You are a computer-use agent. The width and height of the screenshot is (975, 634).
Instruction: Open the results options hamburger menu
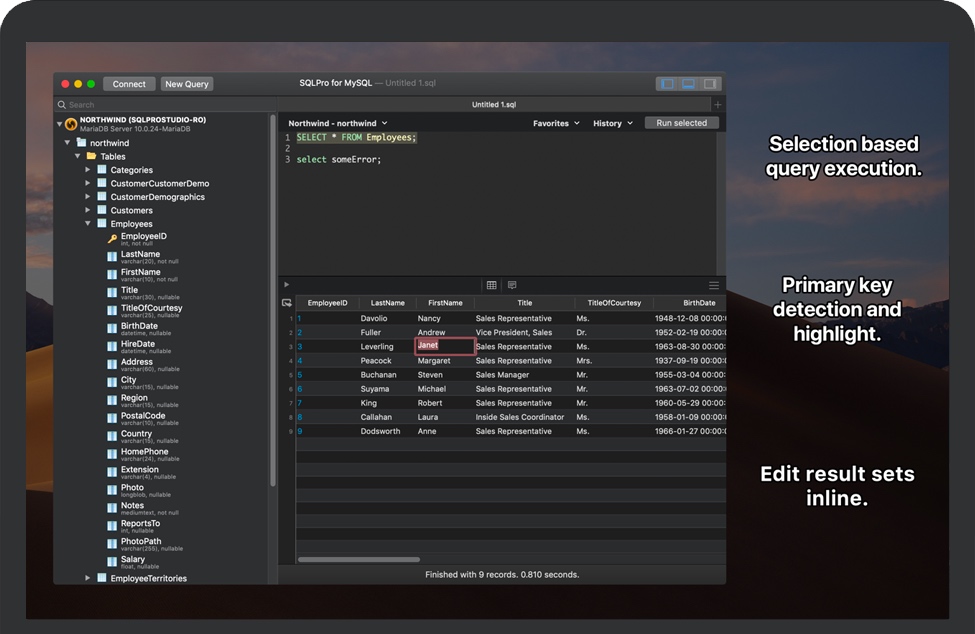(714, 284)
